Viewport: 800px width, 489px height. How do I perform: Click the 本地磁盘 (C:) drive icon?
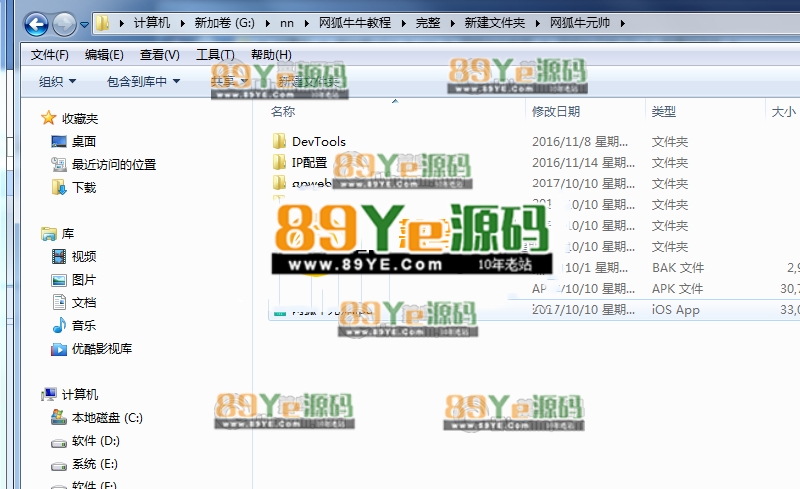[x=59, y=418]
